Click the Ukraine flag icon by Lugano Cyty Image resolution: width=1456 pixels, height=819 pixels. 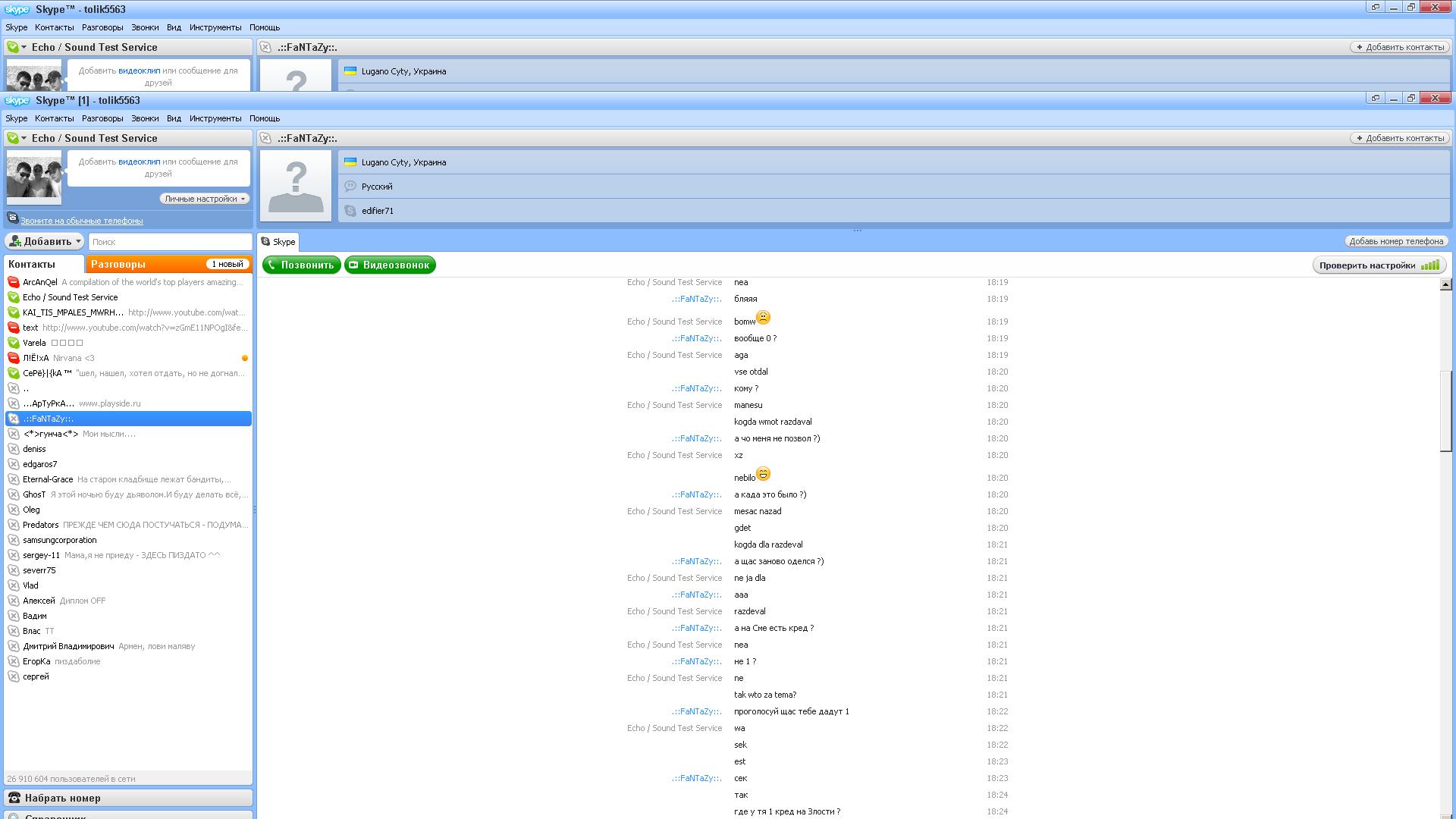tap(350, 162)
